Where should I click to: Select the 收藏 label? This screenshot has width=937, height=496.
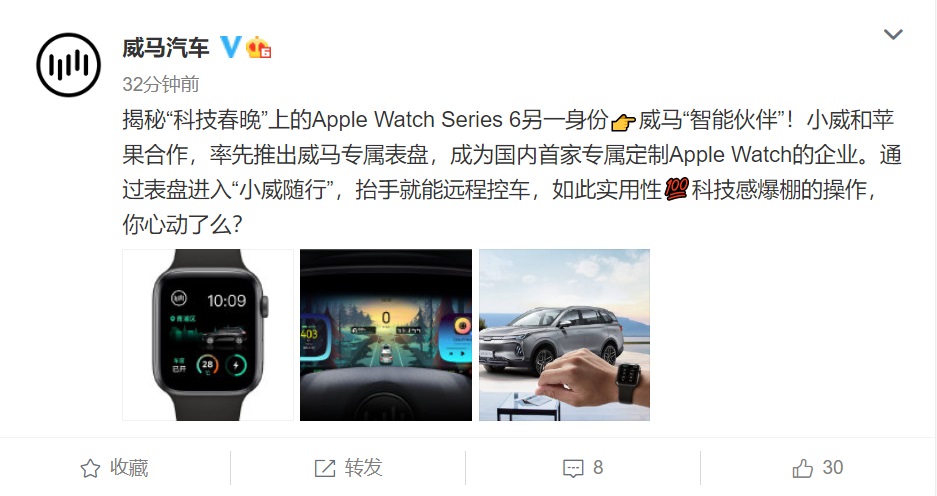(x=129, y=467)
